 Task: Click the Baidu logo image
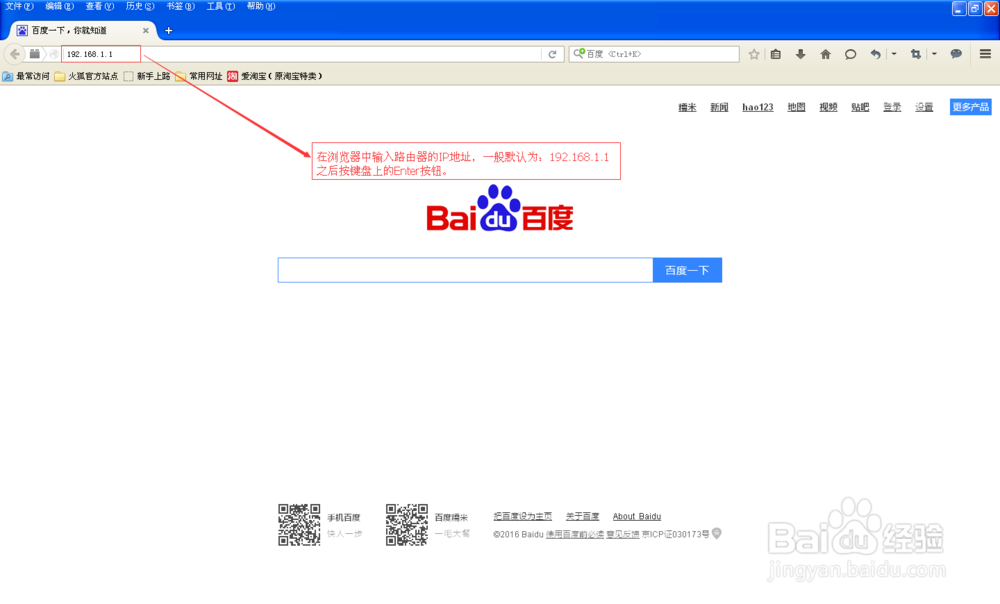click(x=499, y=209)
